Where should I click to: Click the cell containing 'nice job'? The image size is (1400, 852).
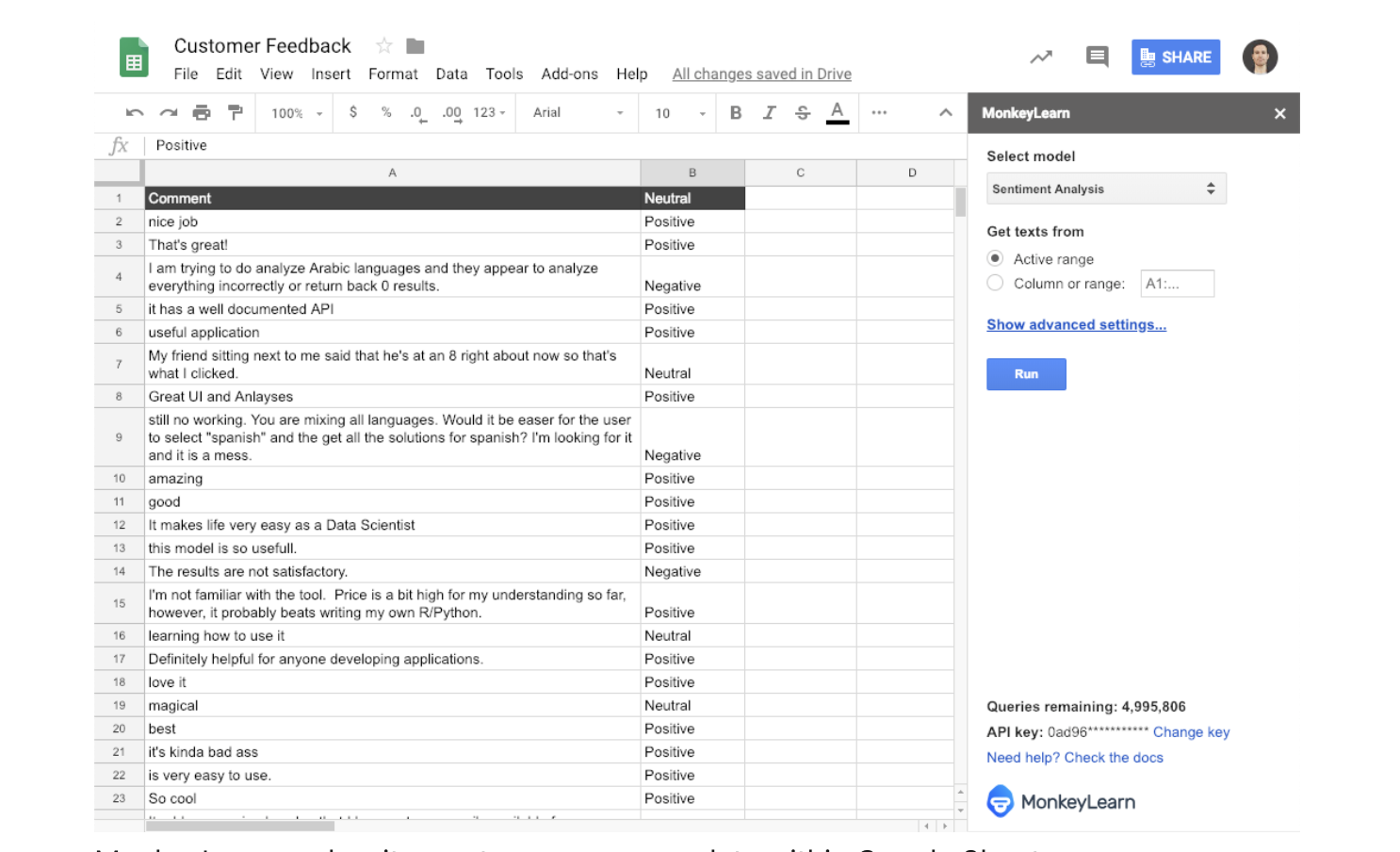coord(392,221)
